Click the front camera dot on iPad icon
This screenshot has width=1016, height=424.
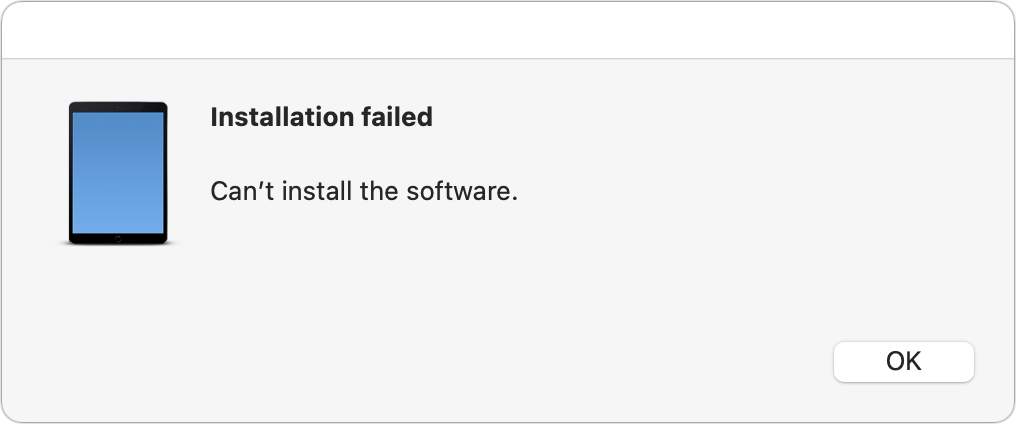(117, 106)
